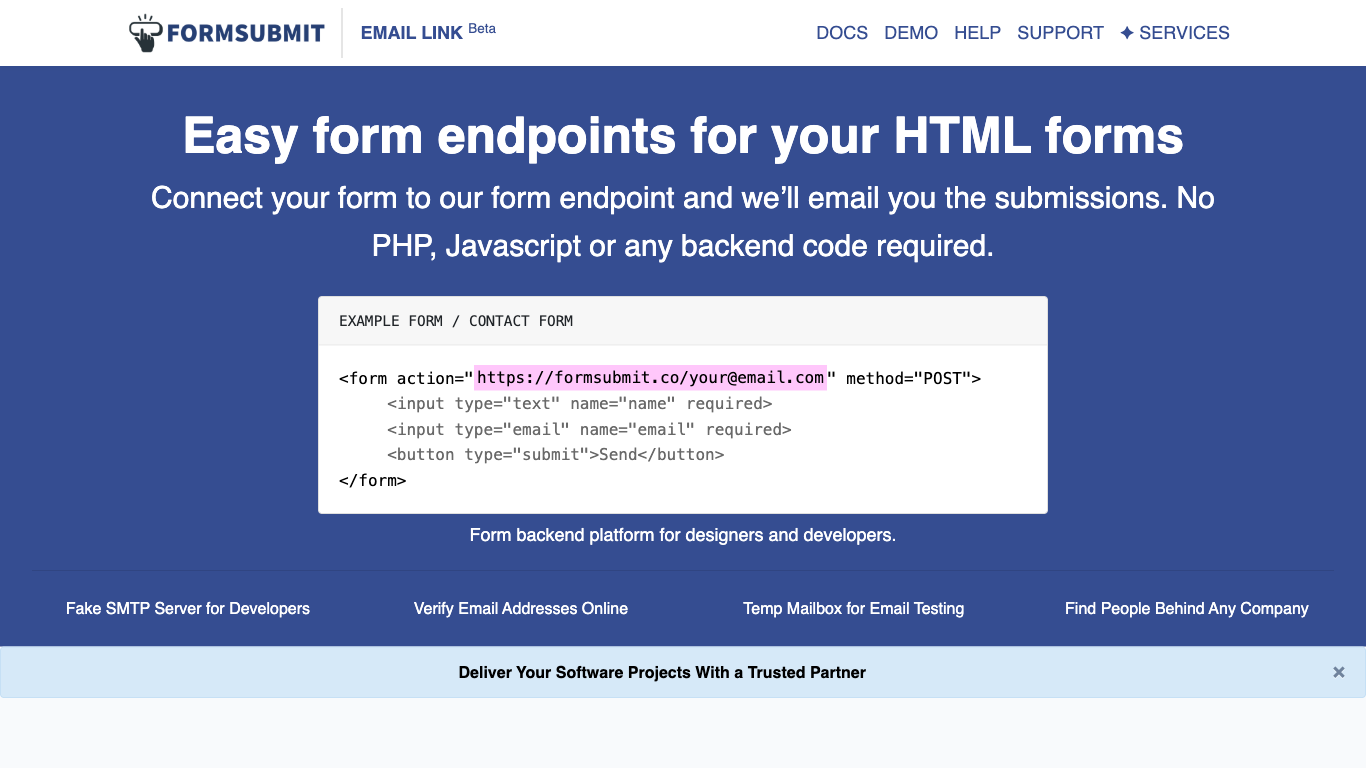Open Verify Email Addresses Online link
This screenshot has width=1366, height=768.
pos(521,608)
